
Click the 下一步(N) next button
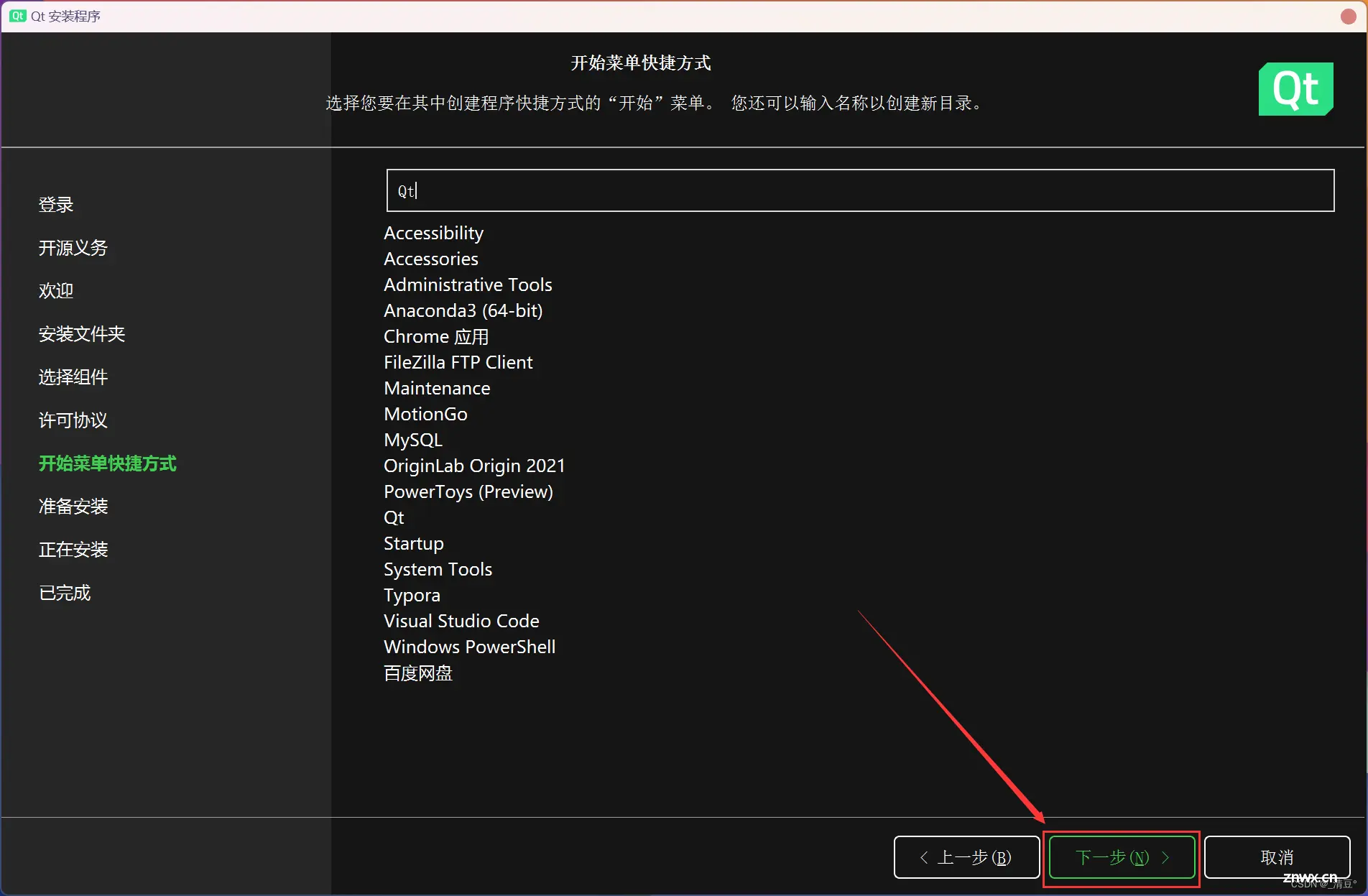[1122, 857]
